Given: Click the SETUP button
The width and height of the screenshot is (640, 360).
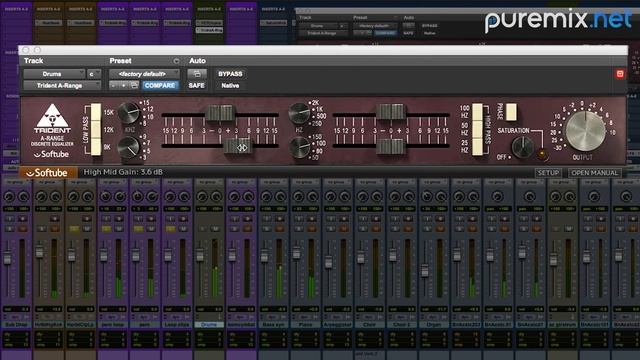Looking at the screenshot, I should (548, 173).
